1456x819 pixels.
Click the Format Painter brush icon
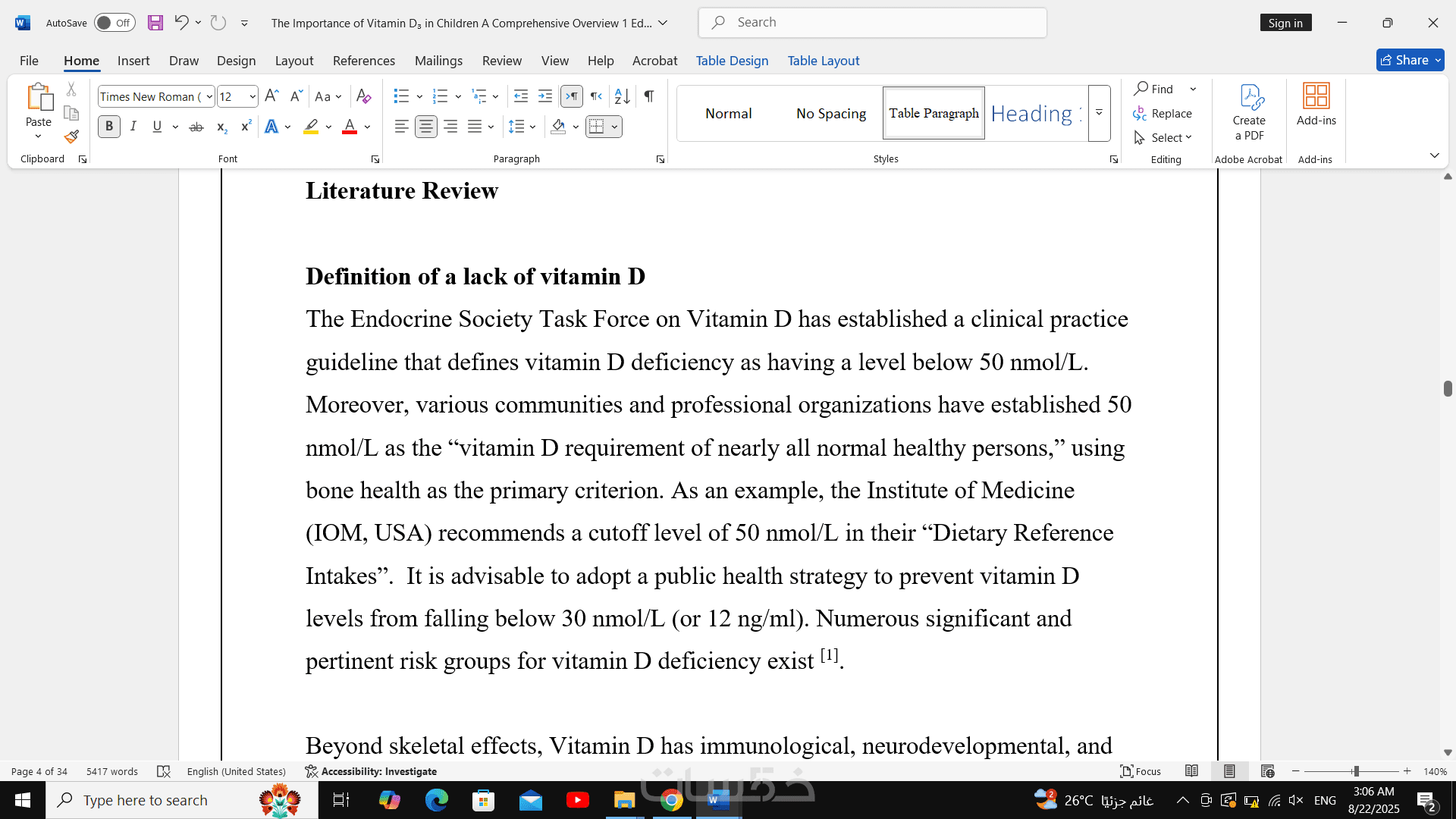click(x=71, y=137)
